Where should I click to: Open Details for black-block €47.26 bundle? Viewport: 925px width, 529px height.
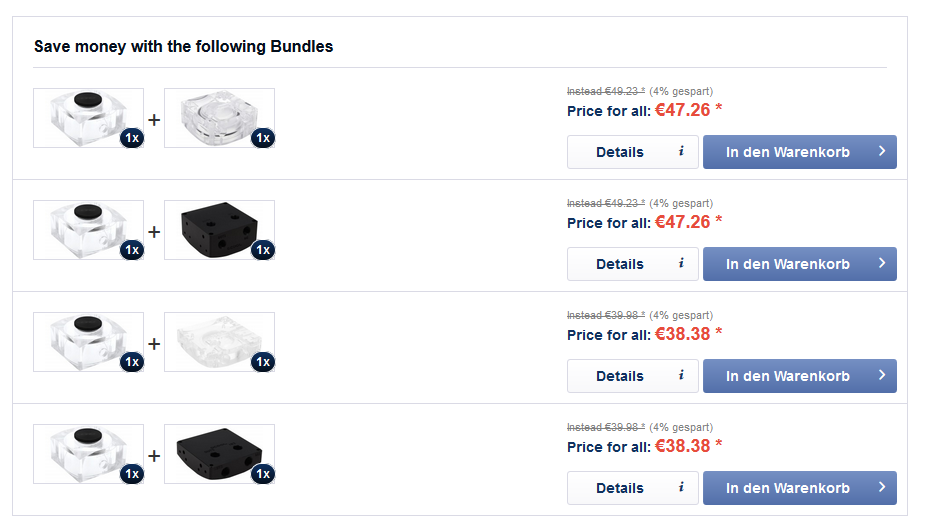pos(632,264)
